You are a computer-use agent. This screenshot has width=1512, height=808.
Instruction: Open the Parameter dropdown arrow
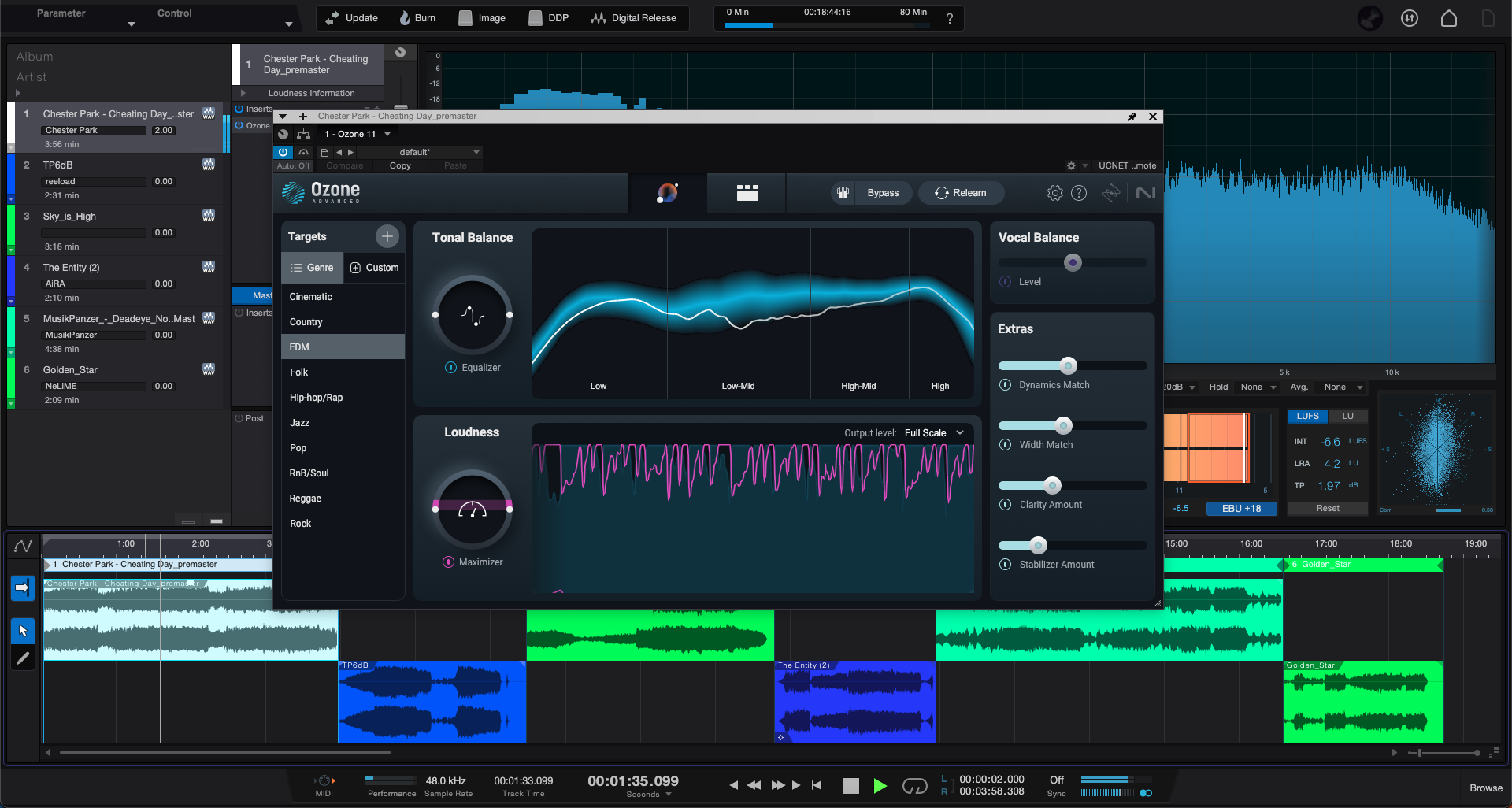pos(132,24)
